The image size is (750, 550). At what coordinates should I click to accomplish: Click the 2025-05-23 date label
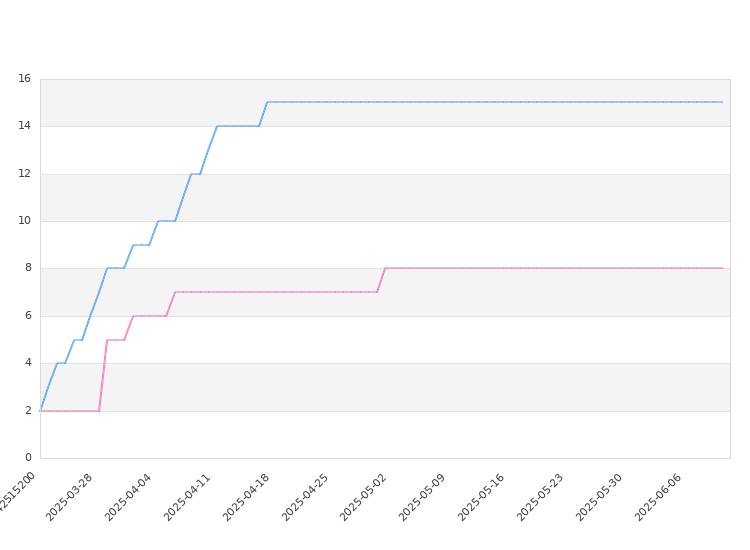click(541, 497)
